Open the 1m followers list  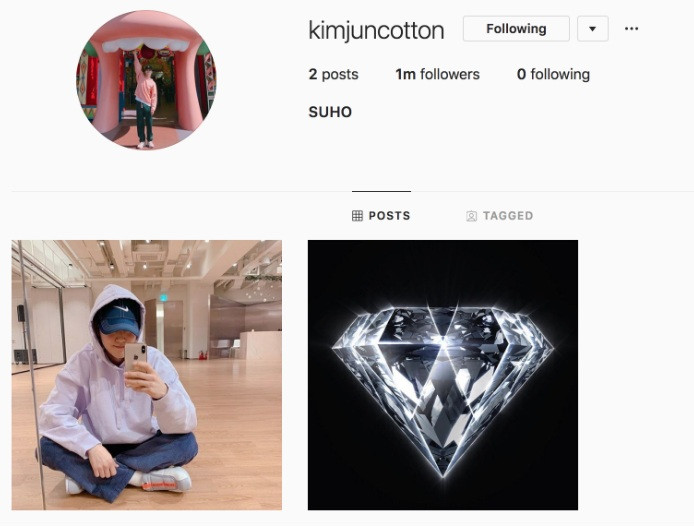[x=437, y=74]
